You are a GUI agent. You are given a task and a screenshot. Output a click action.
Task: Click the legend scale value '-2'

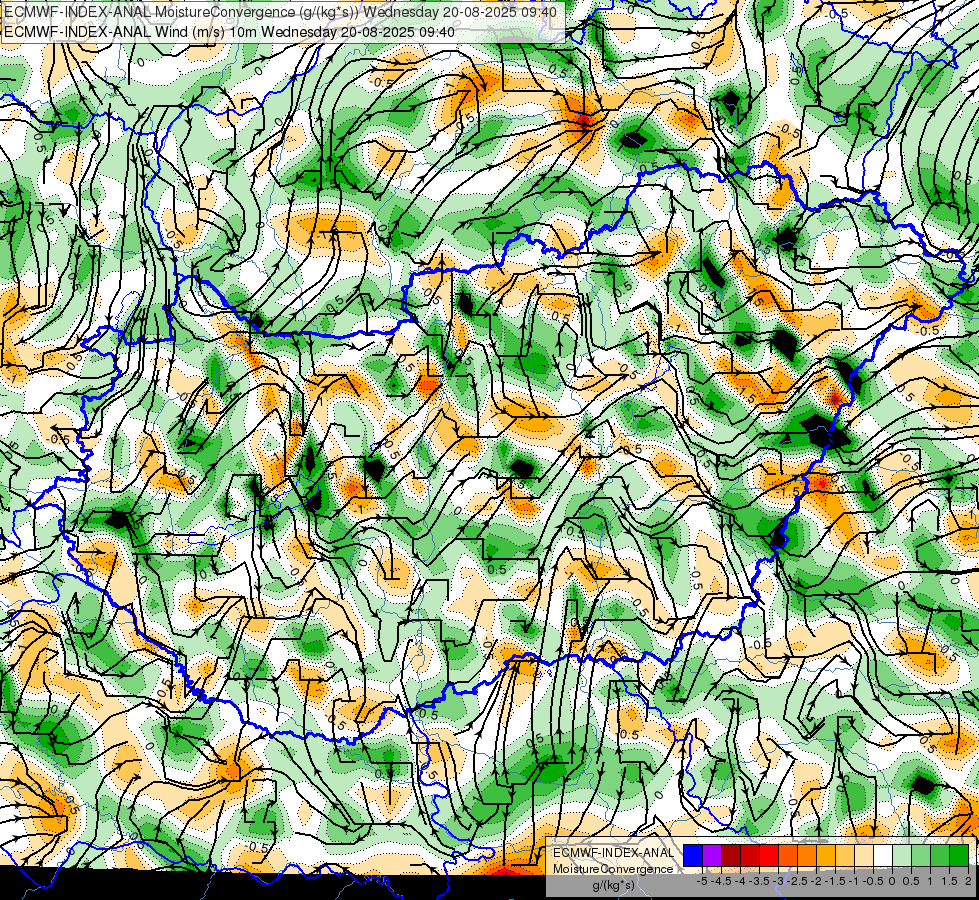pos(816,881)
